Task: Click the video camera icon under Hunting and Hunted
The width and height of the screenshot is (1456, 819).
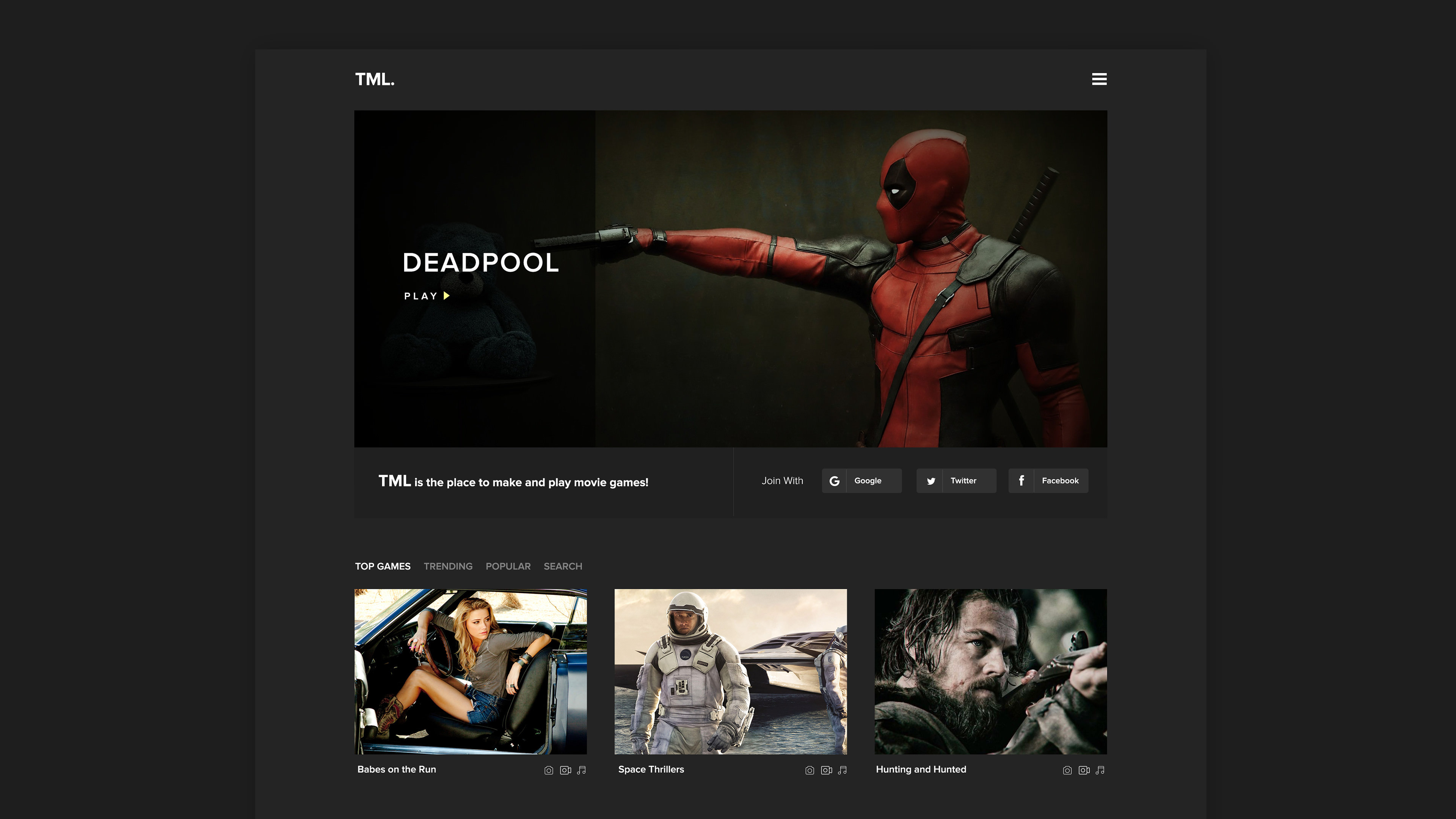Action: pos(1084,770)
